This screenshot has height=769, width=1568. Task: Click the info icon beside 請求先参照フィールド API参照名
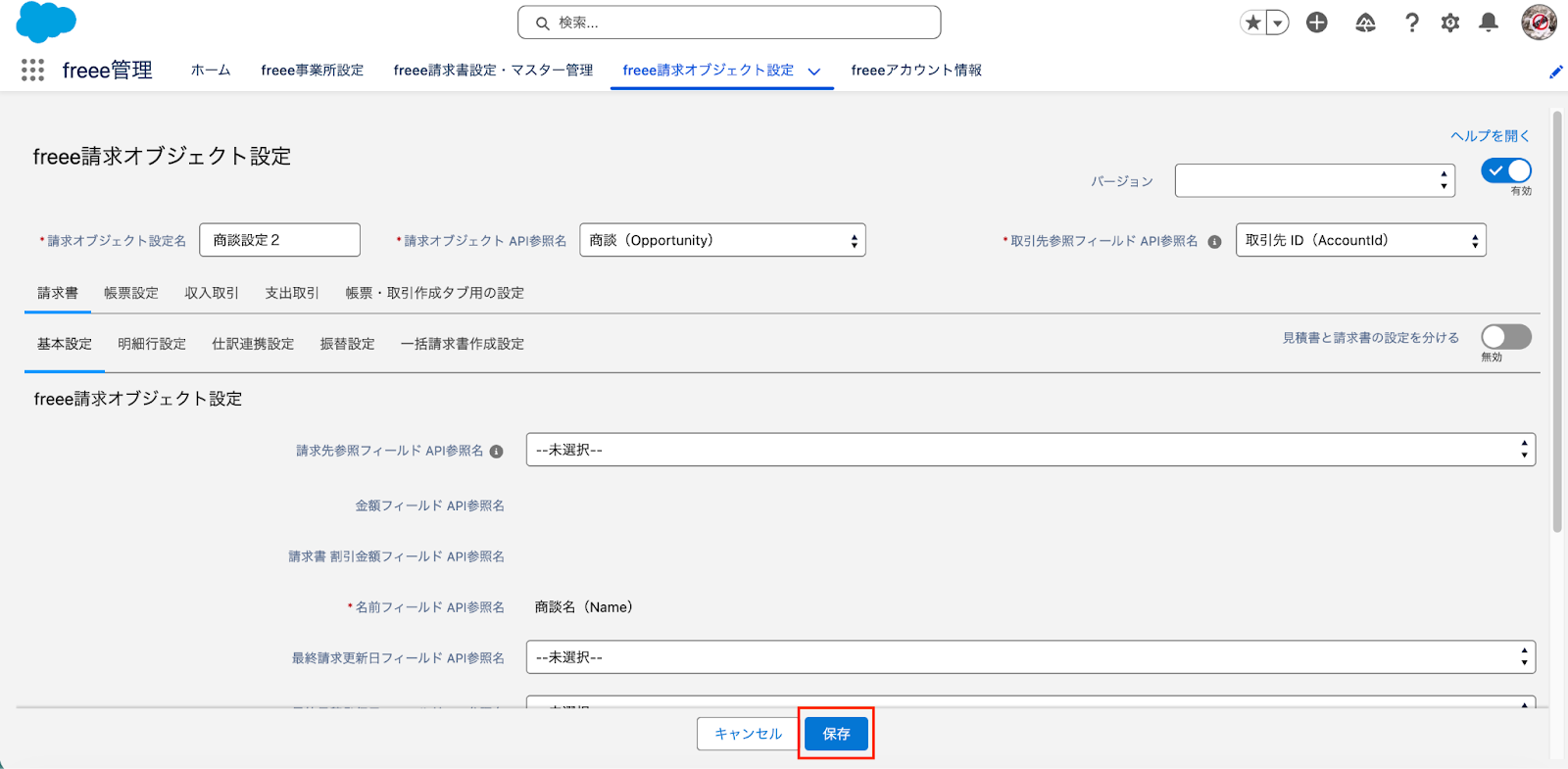(496, 452)
